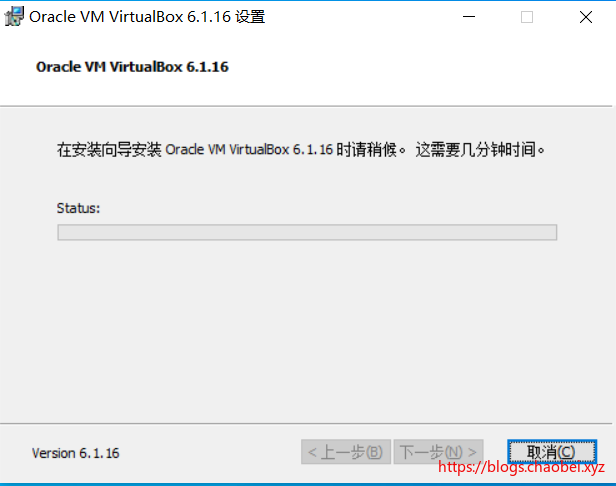
Task: Select the Status: label
Action: [78, 208]
